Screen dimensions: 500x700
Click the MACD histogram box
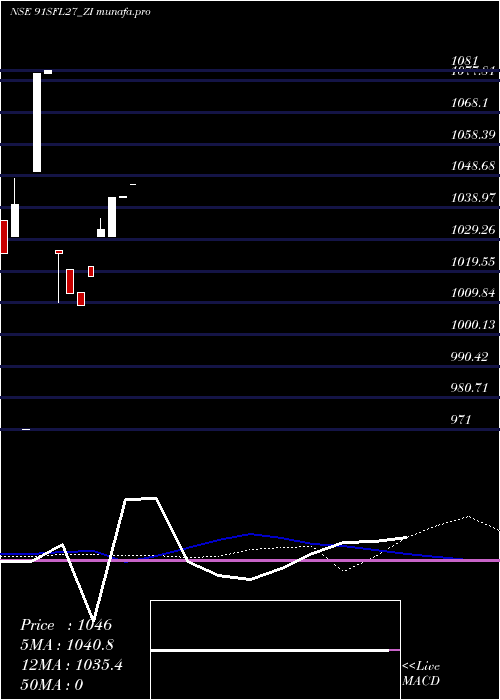point(275,650)
